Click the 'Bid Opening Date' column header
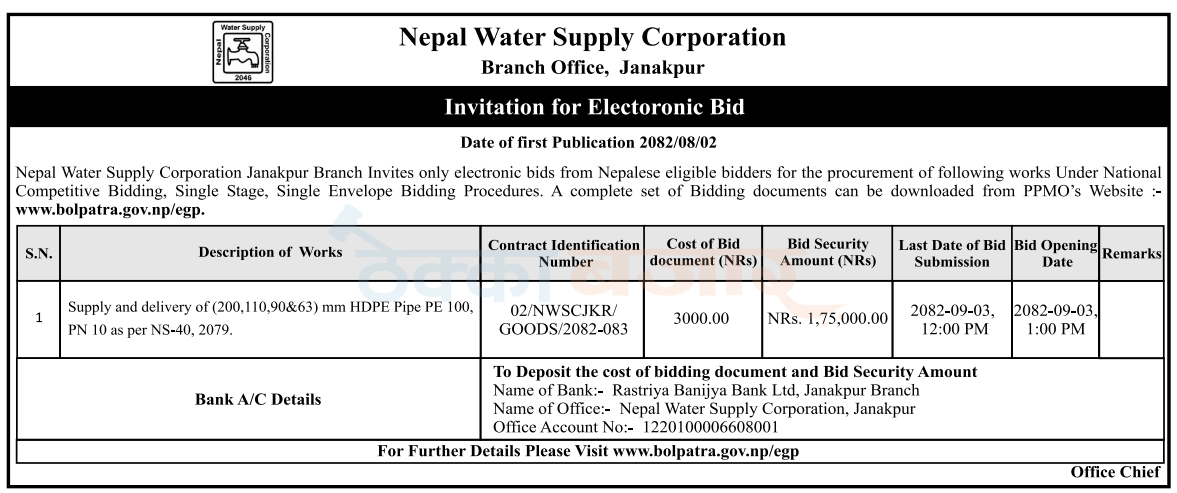 coord(1055,253)
